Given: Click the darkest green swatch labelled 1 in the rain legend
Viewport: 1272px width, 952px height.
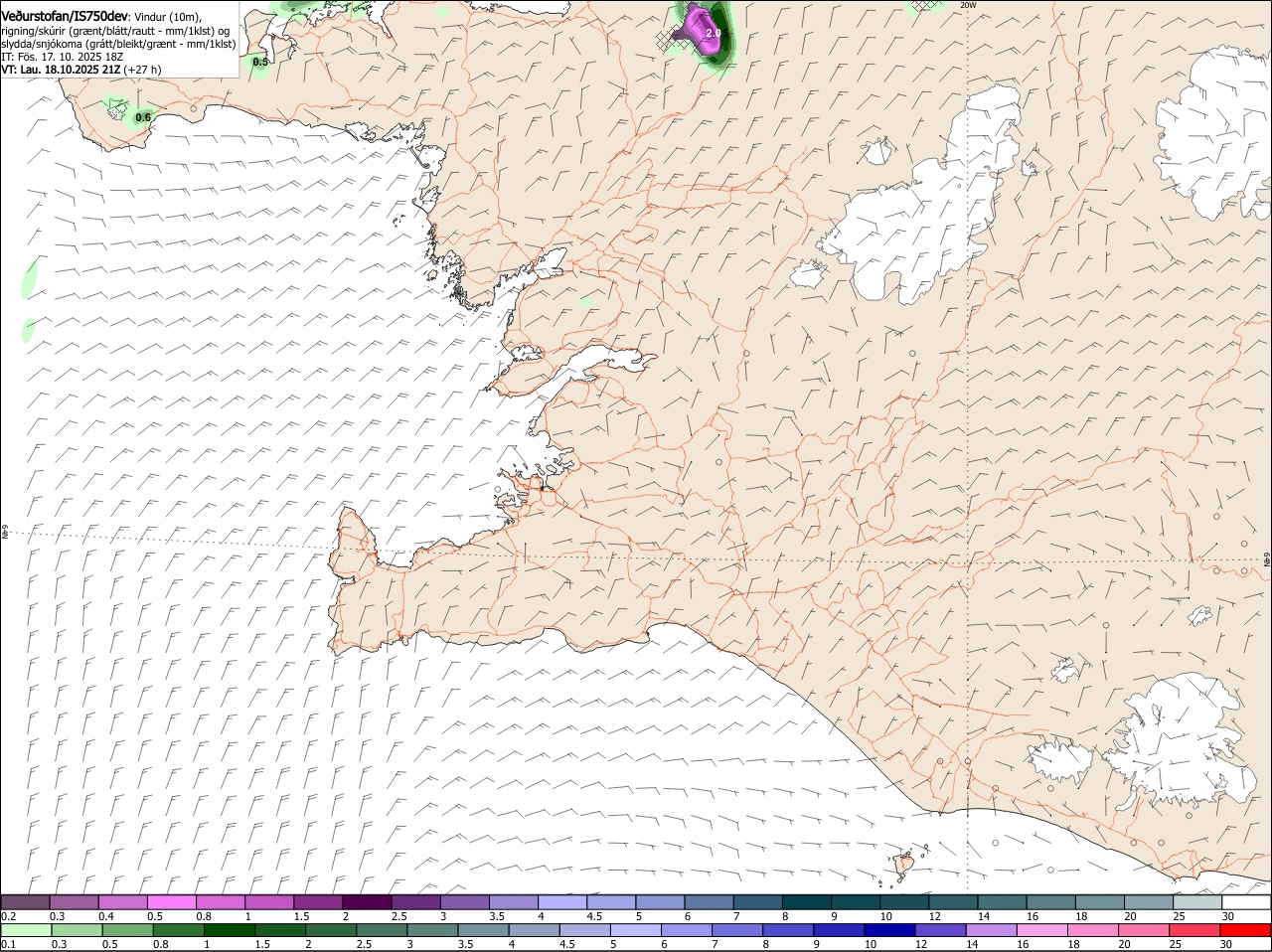Looking at the screenshot, I should (x=229, y=930).
